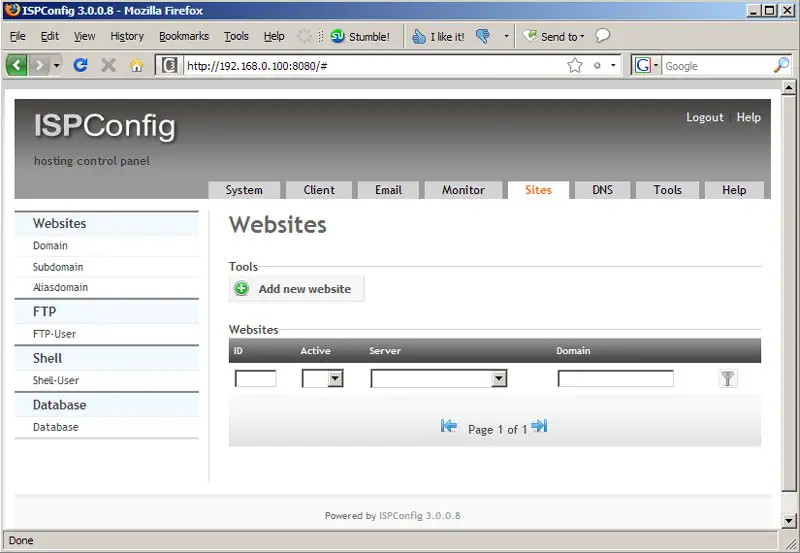Apply the filter with the funnel icon
Screen dimensions: 800x553
(x=728, y=379)
